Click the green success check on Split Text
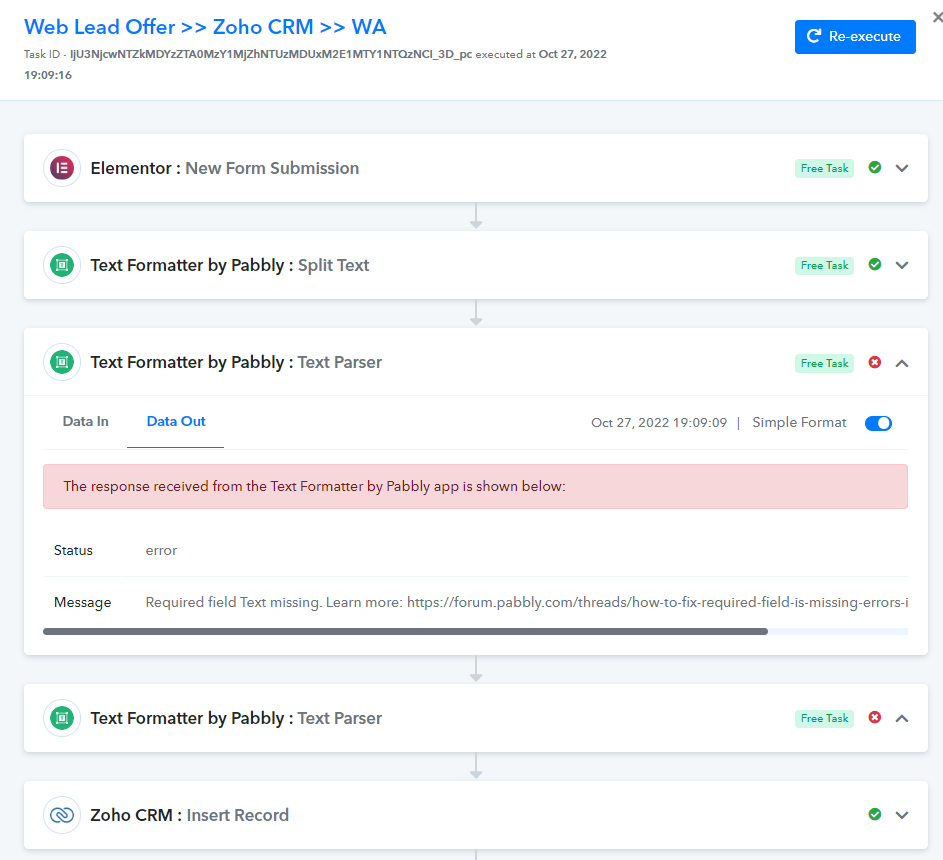 pos(875,264)
